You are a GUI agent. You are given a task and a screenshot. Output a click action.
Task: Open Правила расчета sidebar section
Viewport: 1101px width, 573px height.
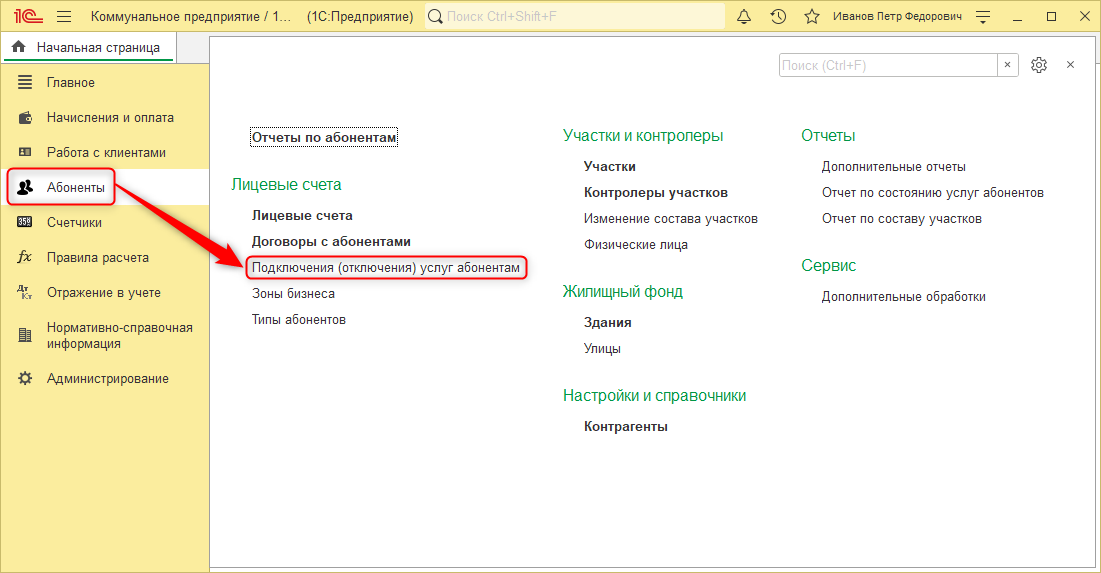[97, 258]
